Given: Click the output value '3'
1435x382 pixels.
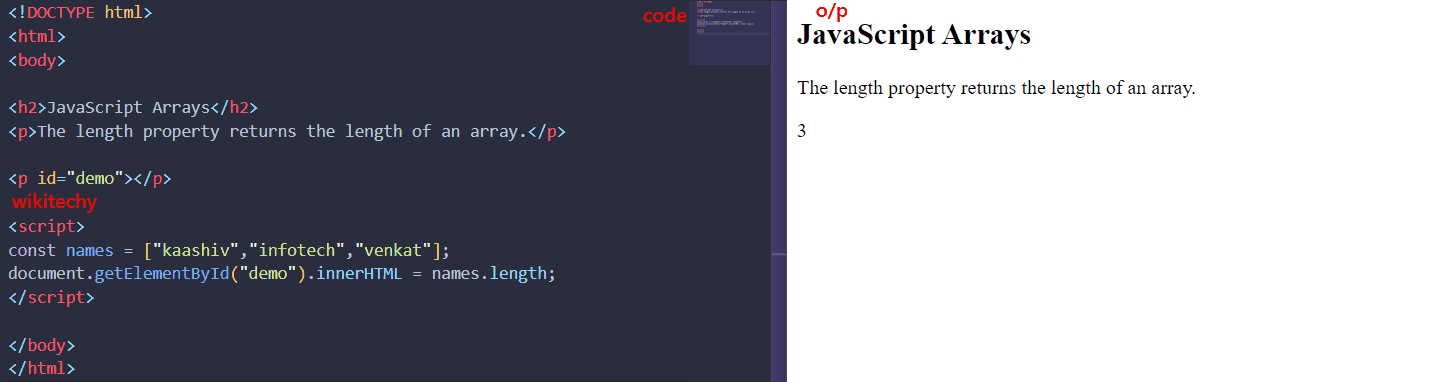Looking at the screenshot, I should [x=802, y=130].
